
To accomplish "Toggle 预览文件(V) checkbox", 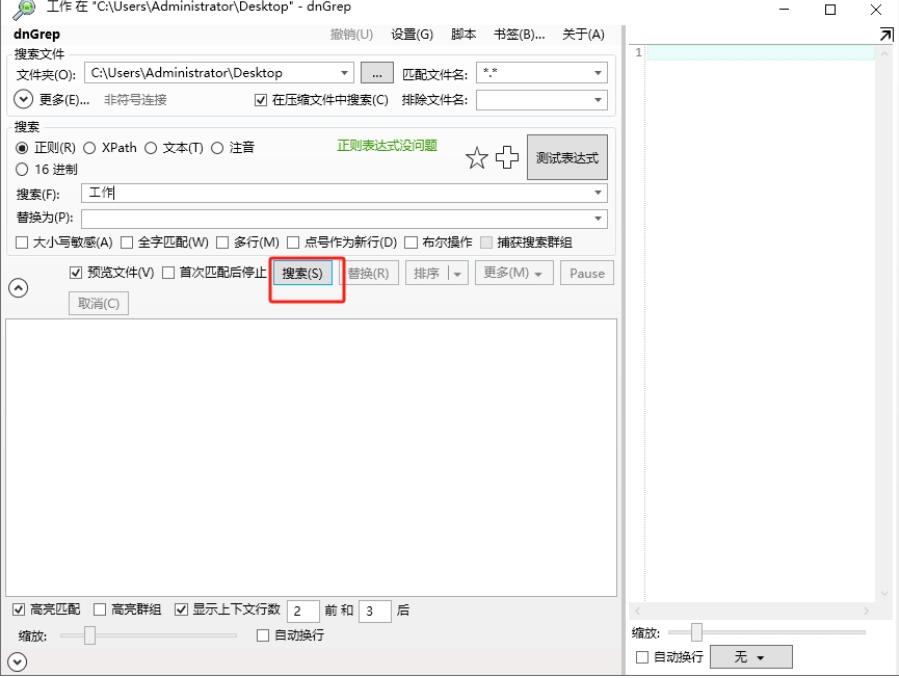I will tap(76, 273).
